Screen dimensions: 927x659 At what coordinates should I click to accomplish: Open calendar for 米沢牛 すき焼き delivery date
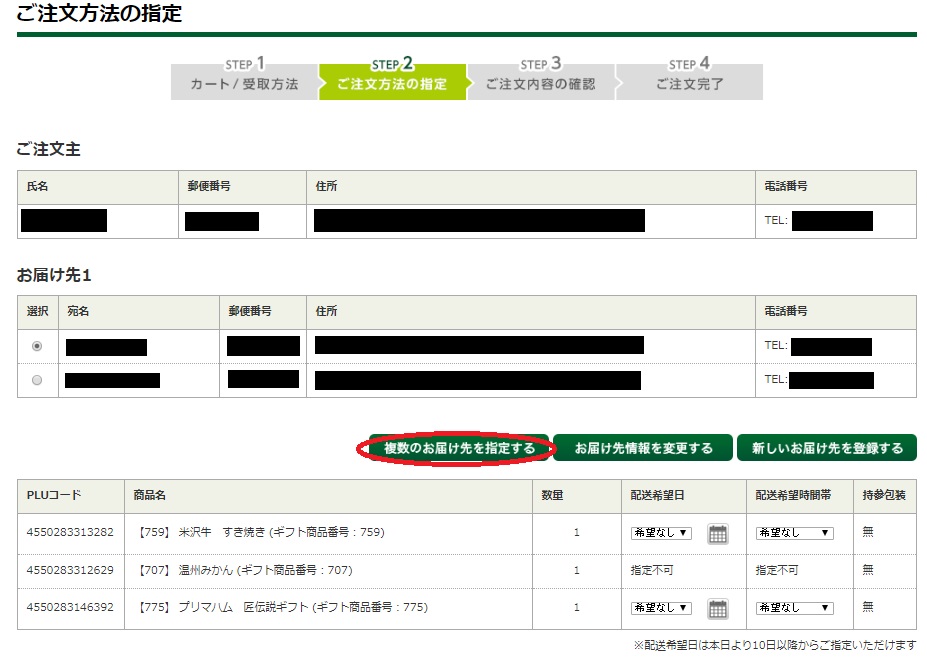tap(717, 534)
